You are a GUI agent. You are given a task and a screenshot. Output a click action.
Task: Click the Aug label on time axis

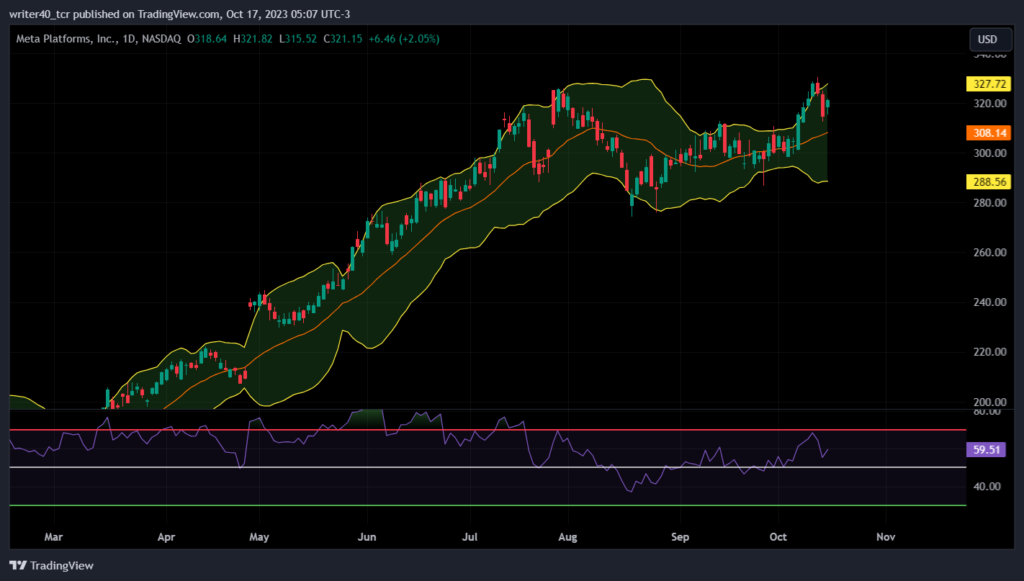[x=568, y=537]
